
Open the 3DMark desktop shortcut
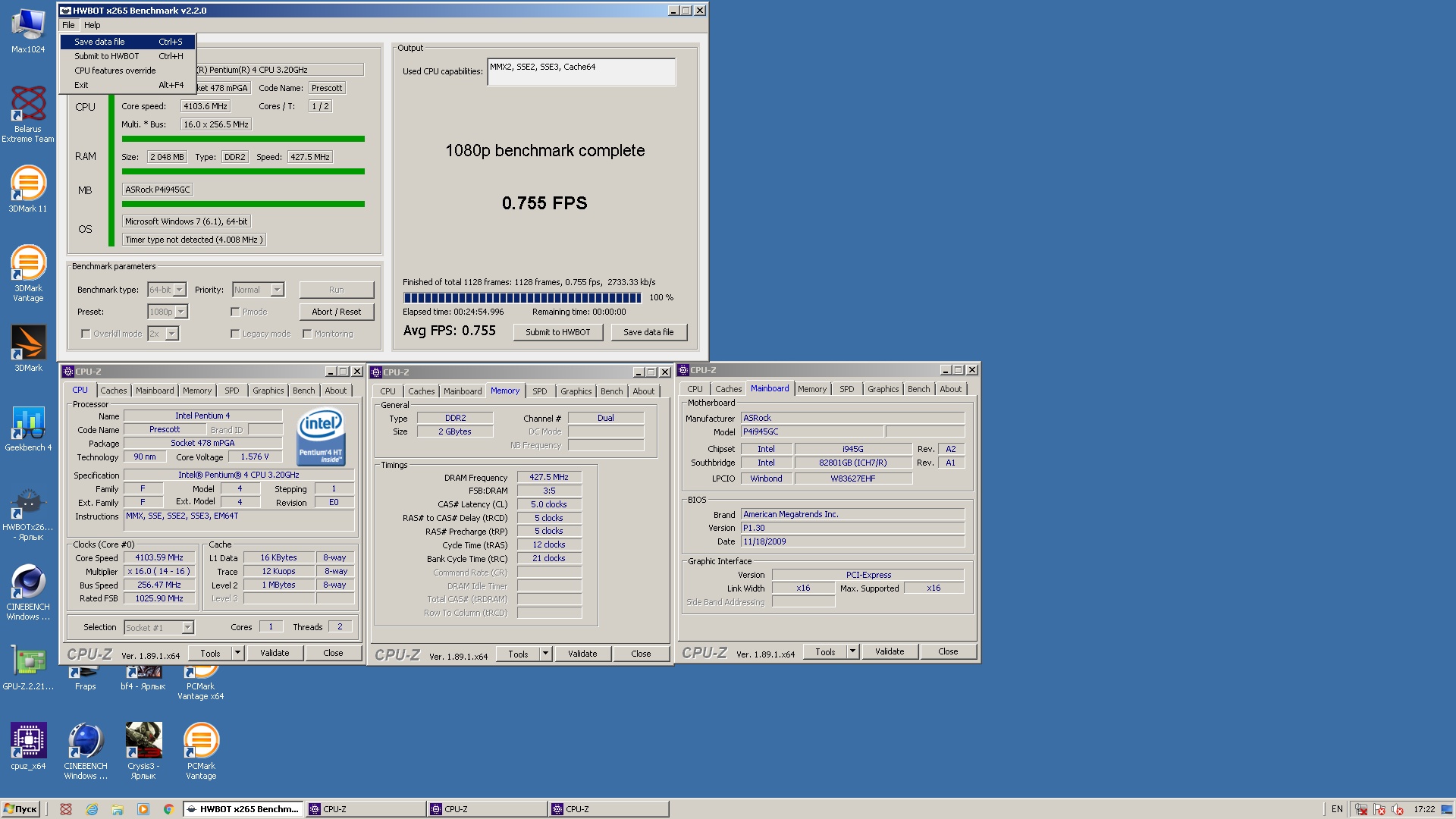[x=28, y=349]
